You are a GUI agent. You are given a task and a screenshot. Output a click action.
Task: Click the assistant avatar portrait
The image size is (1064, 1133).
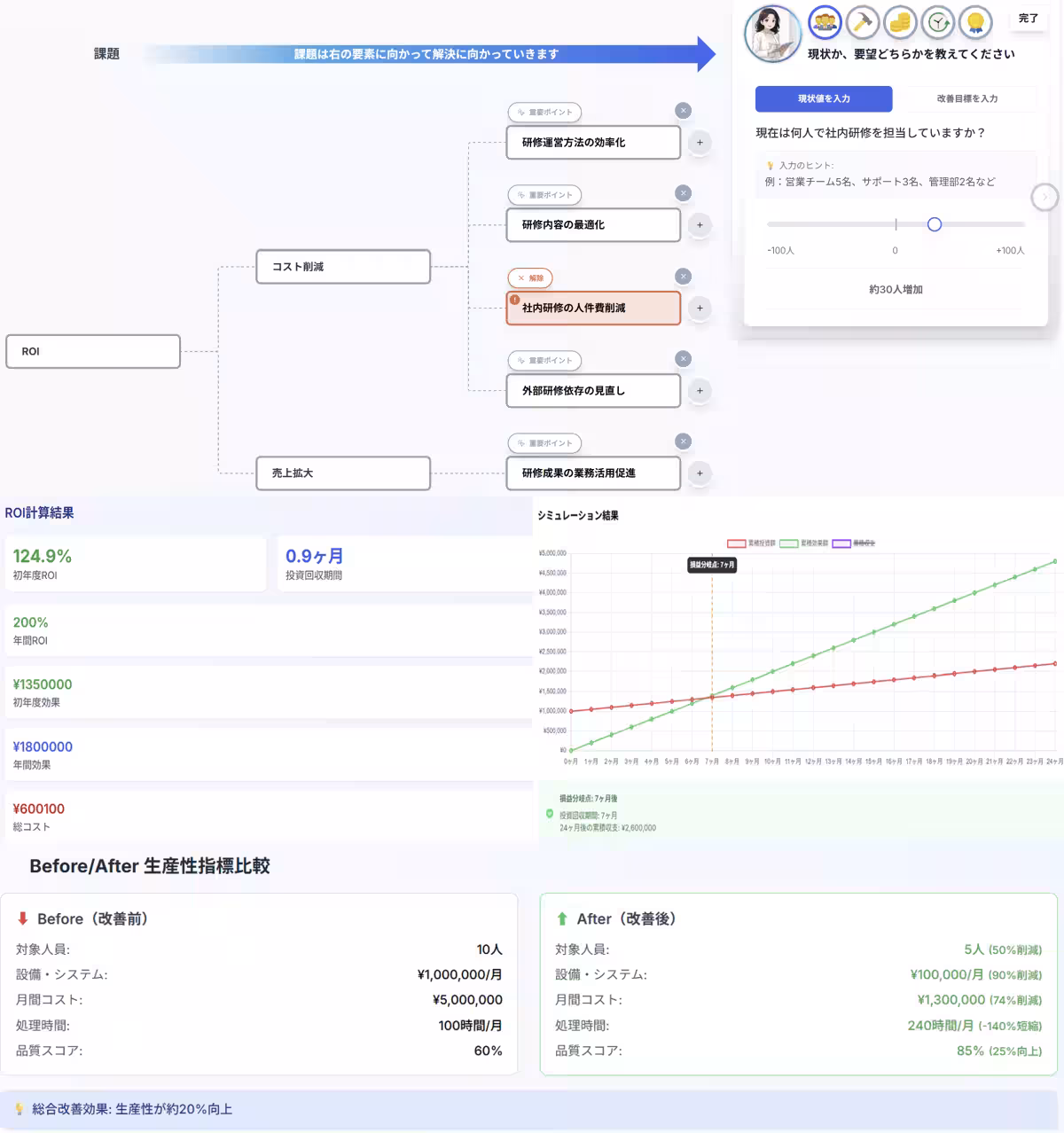772,34
